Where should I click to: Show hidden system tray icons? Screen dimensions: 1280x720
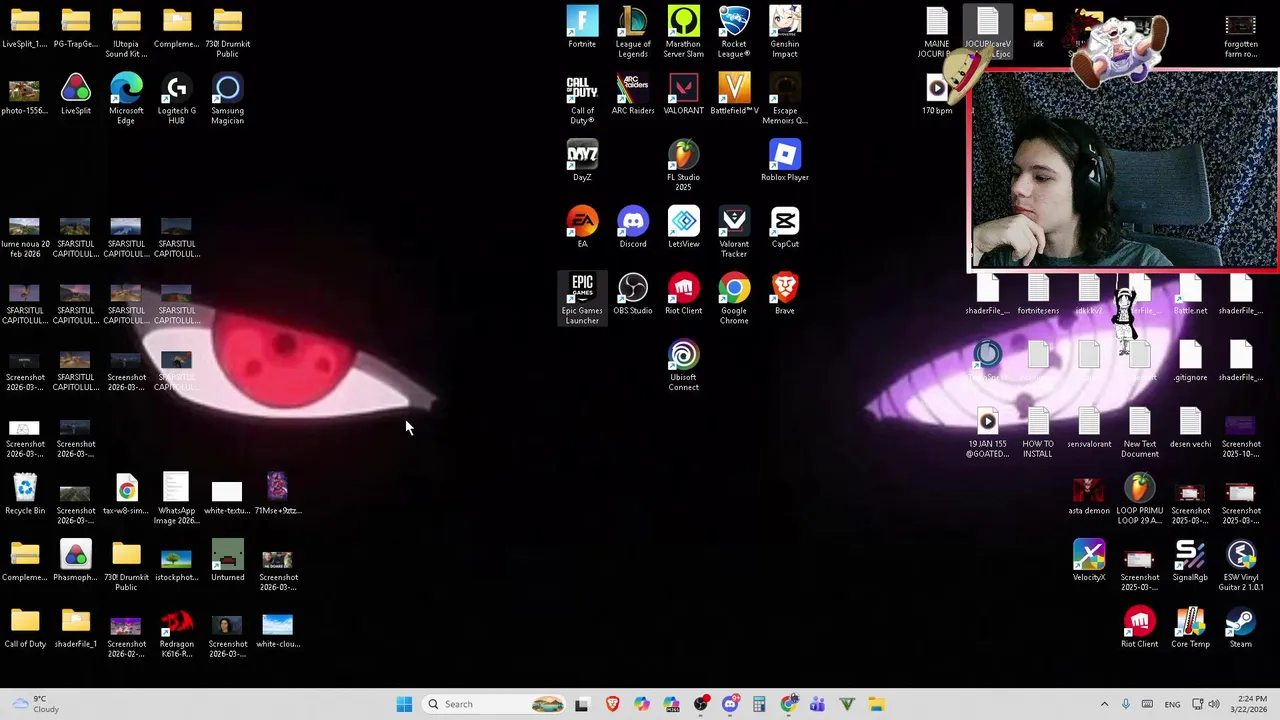tap(1104, 704)
